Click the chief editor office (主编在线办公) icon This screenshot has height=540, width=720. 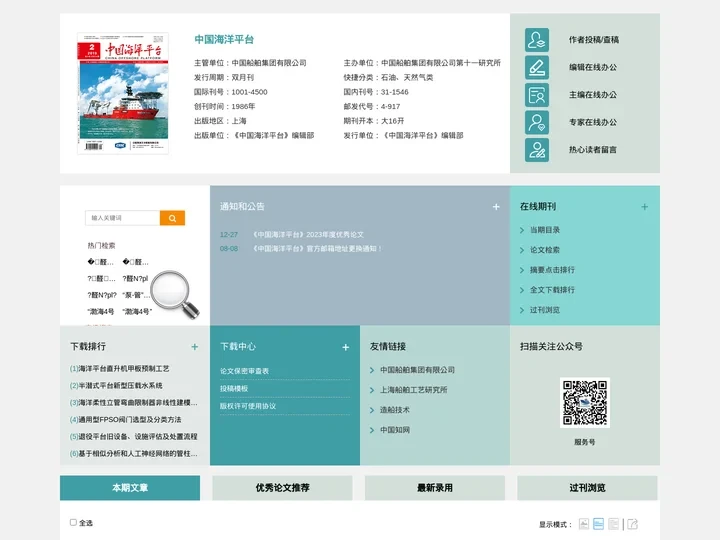537,95
